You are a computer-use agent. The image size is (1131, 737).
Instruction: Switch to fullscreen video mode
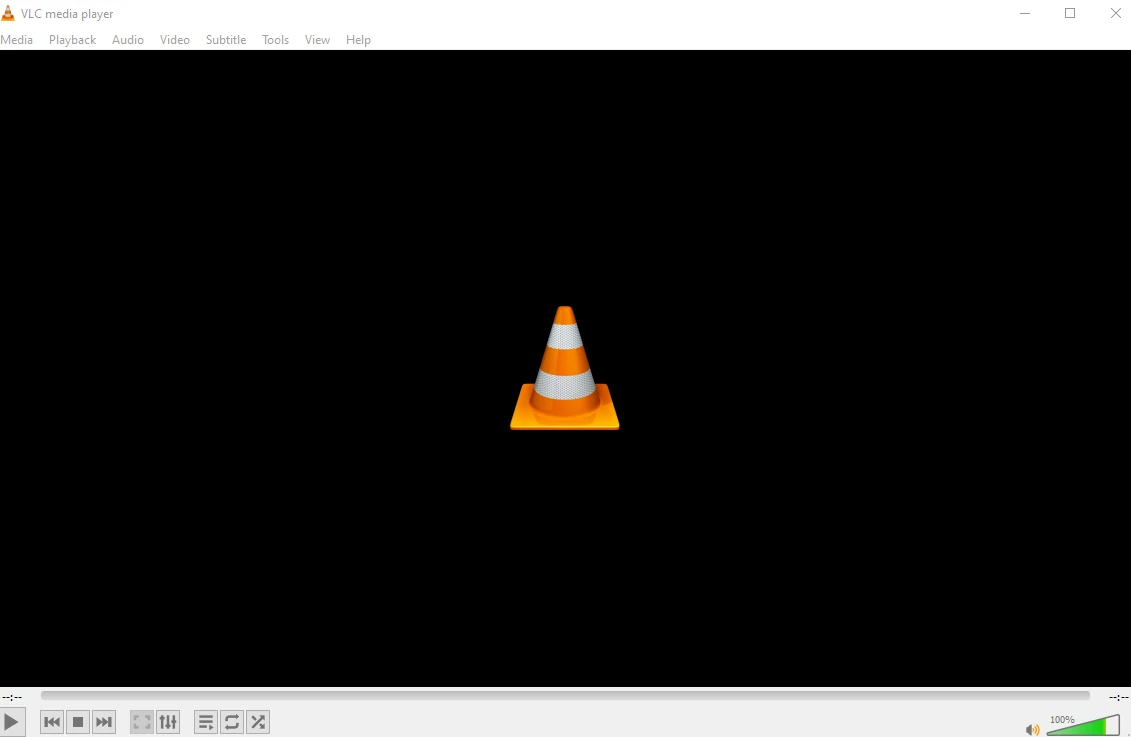[x=141, y=721]
